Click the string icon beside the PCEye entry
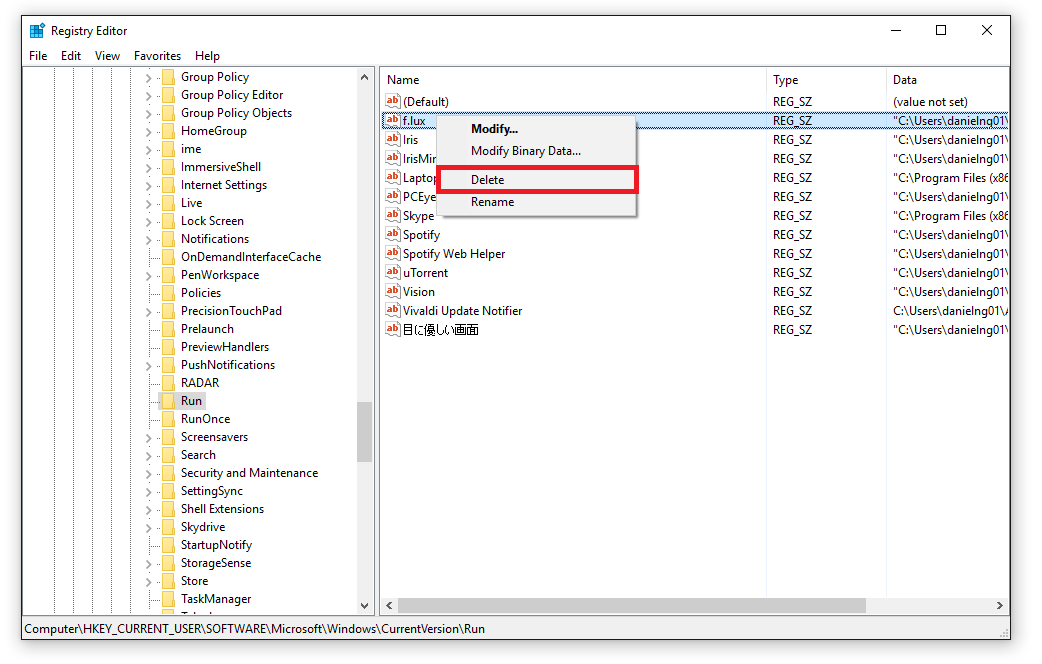Screen dimensions: 1042x664 [393, 196]
